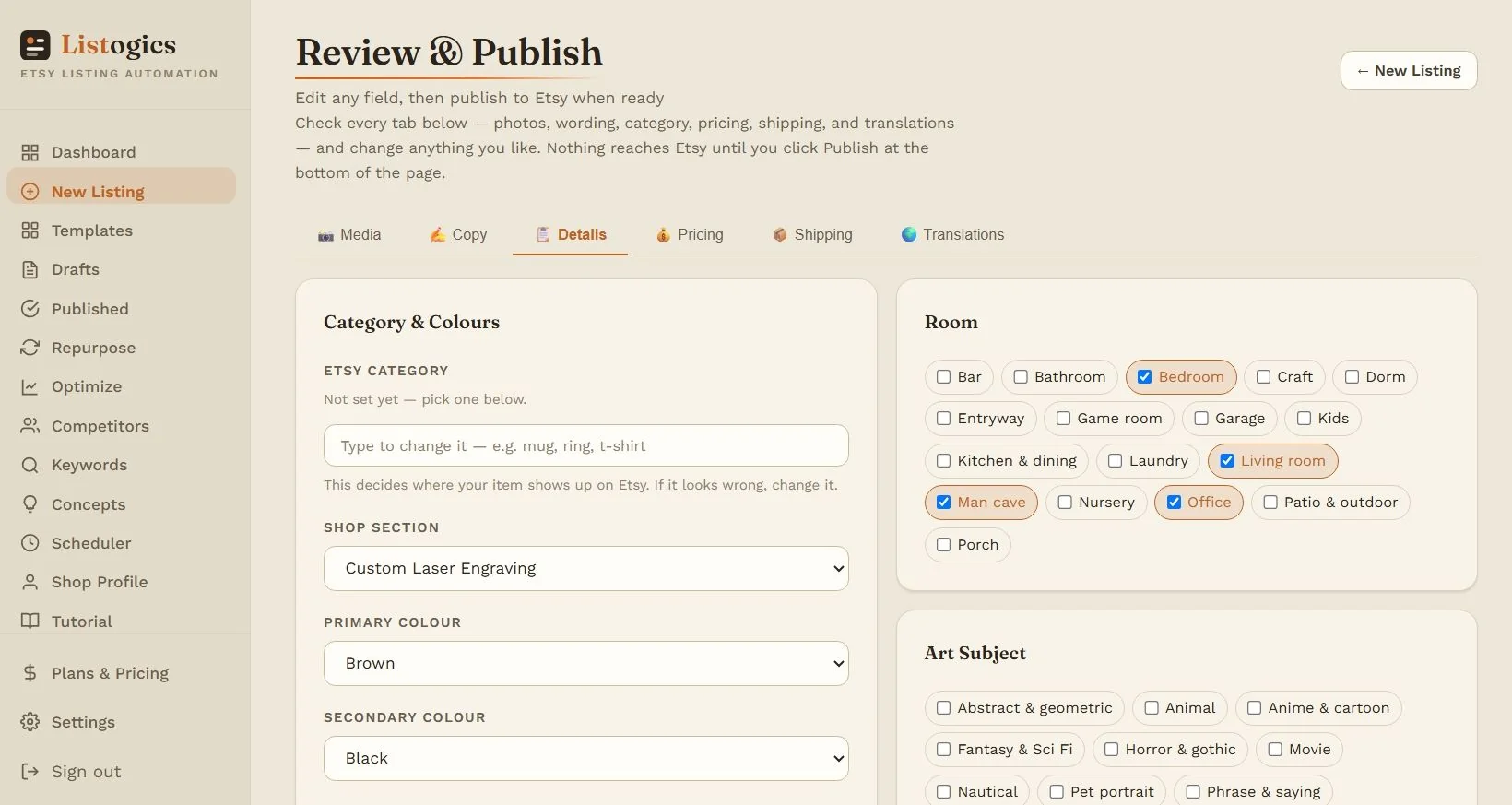Click the Published checkmark icon

point(30,309)
